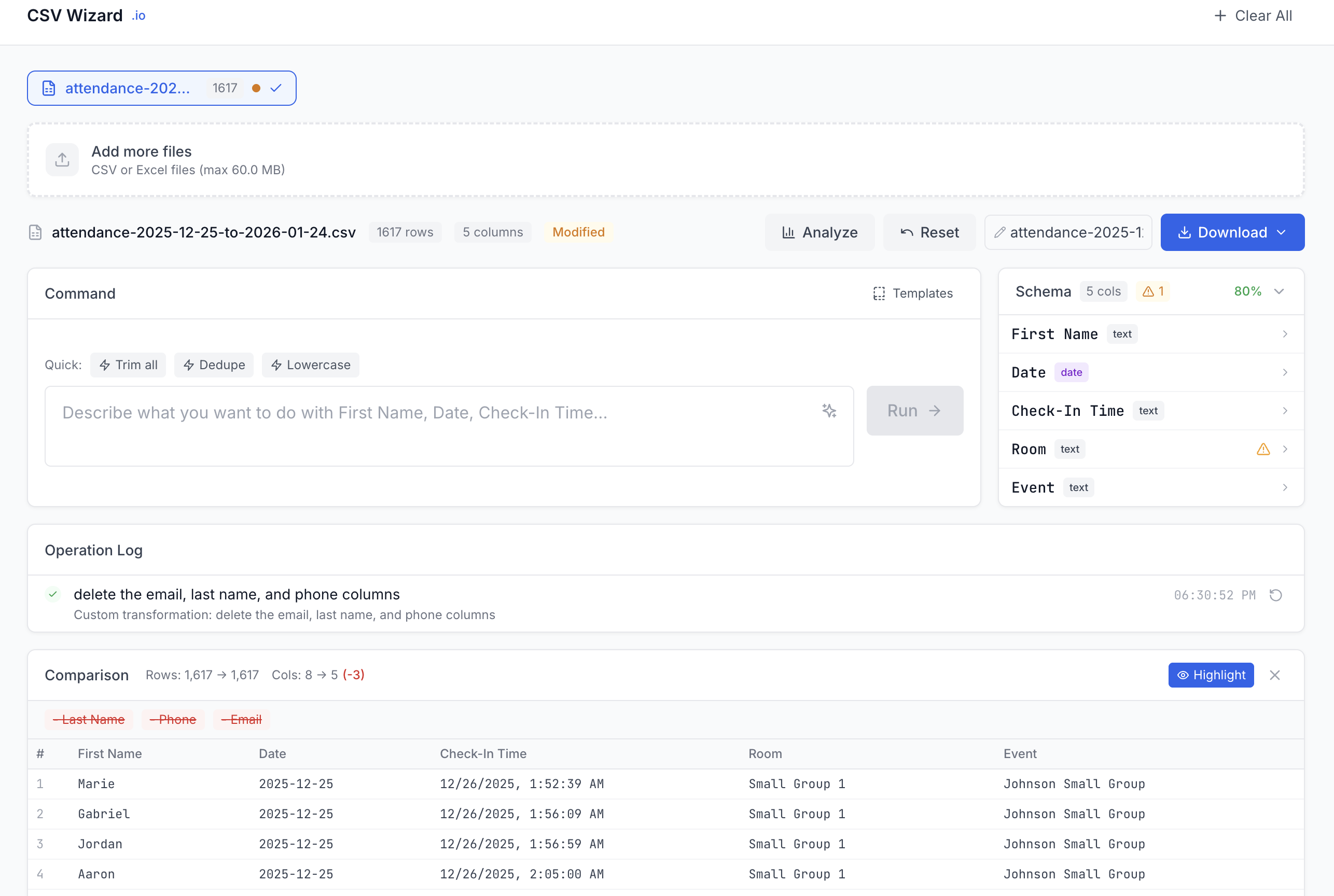The width and height of the screenshot is (1334, 896).
Task: Click the revert icon on the delete columns log entry
Action: click(1277, 595)
